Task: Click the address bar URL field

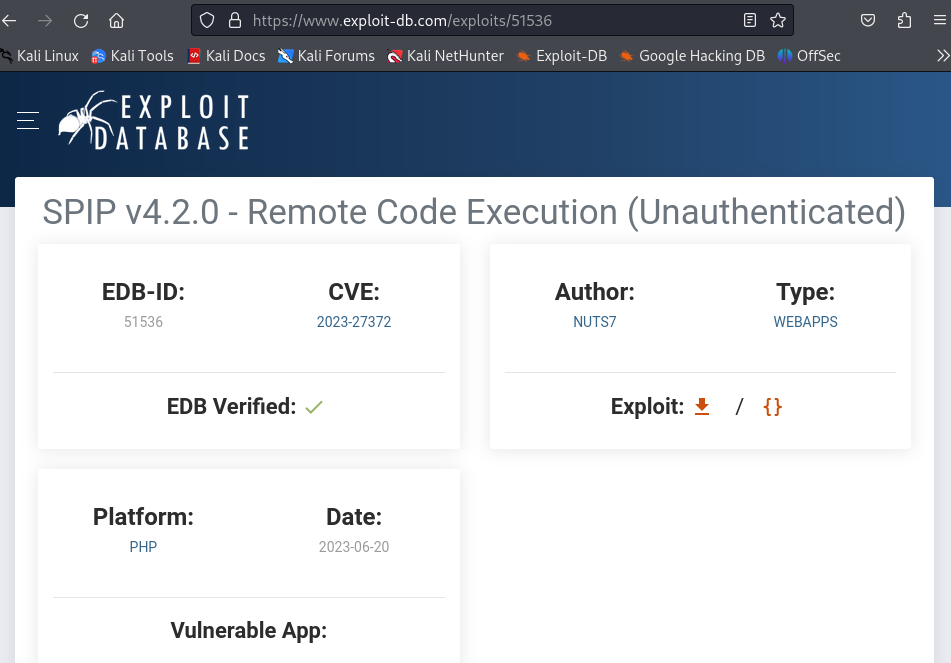Action: pyautogui.click(x=491, y=21)
